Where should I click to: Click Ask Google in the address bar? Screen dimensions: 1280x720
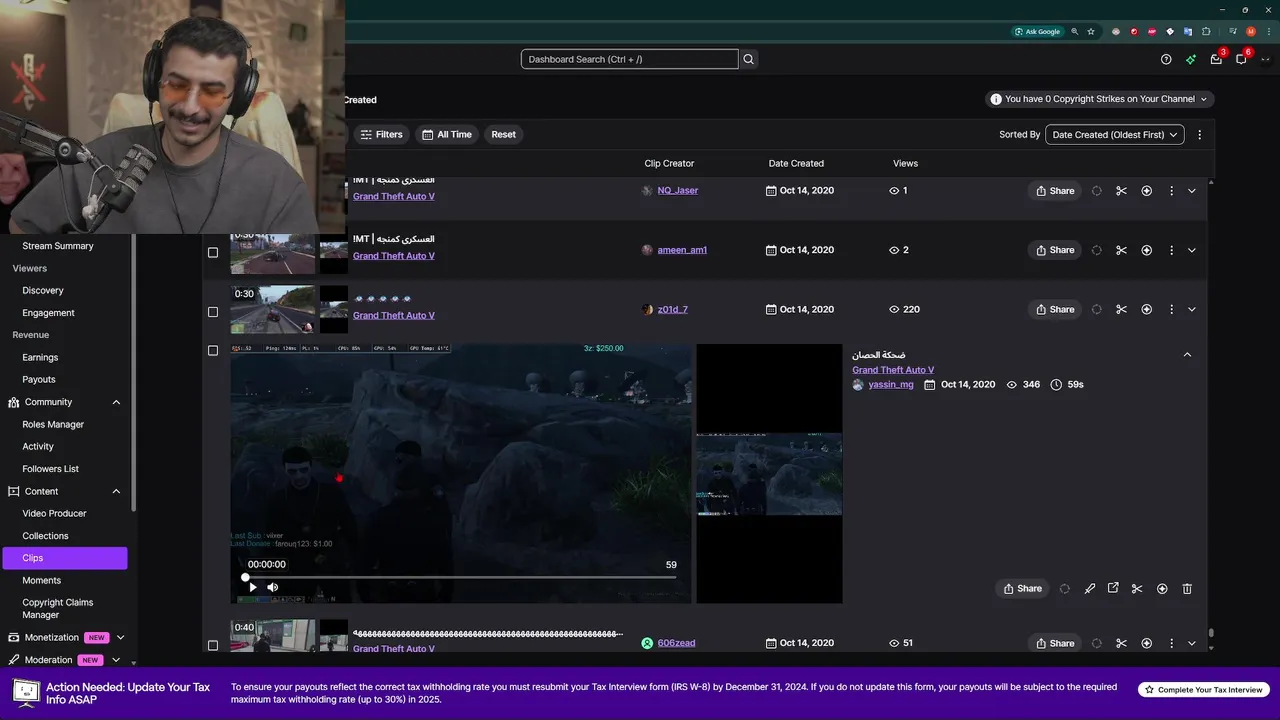point(1037,31)
